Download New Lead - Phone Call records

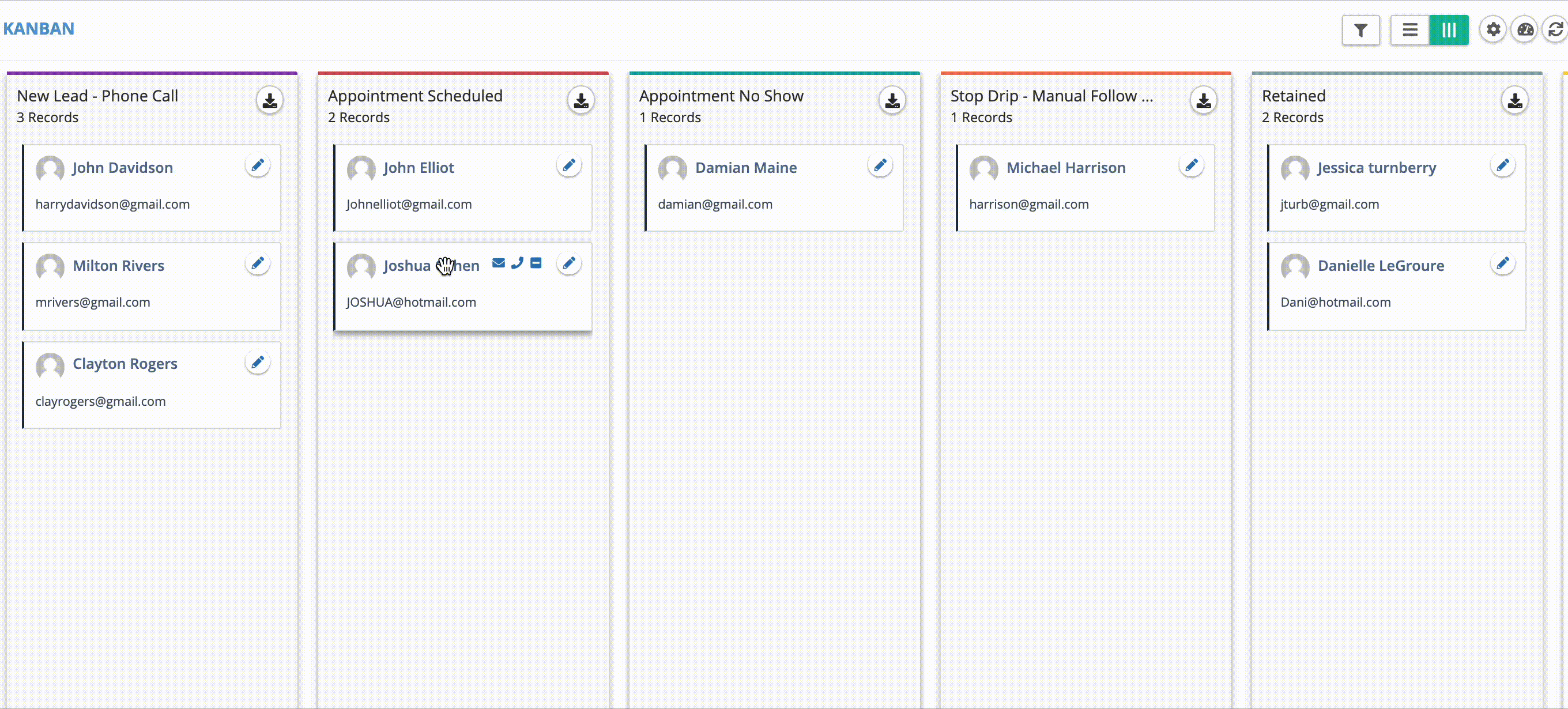pos(270,100)
